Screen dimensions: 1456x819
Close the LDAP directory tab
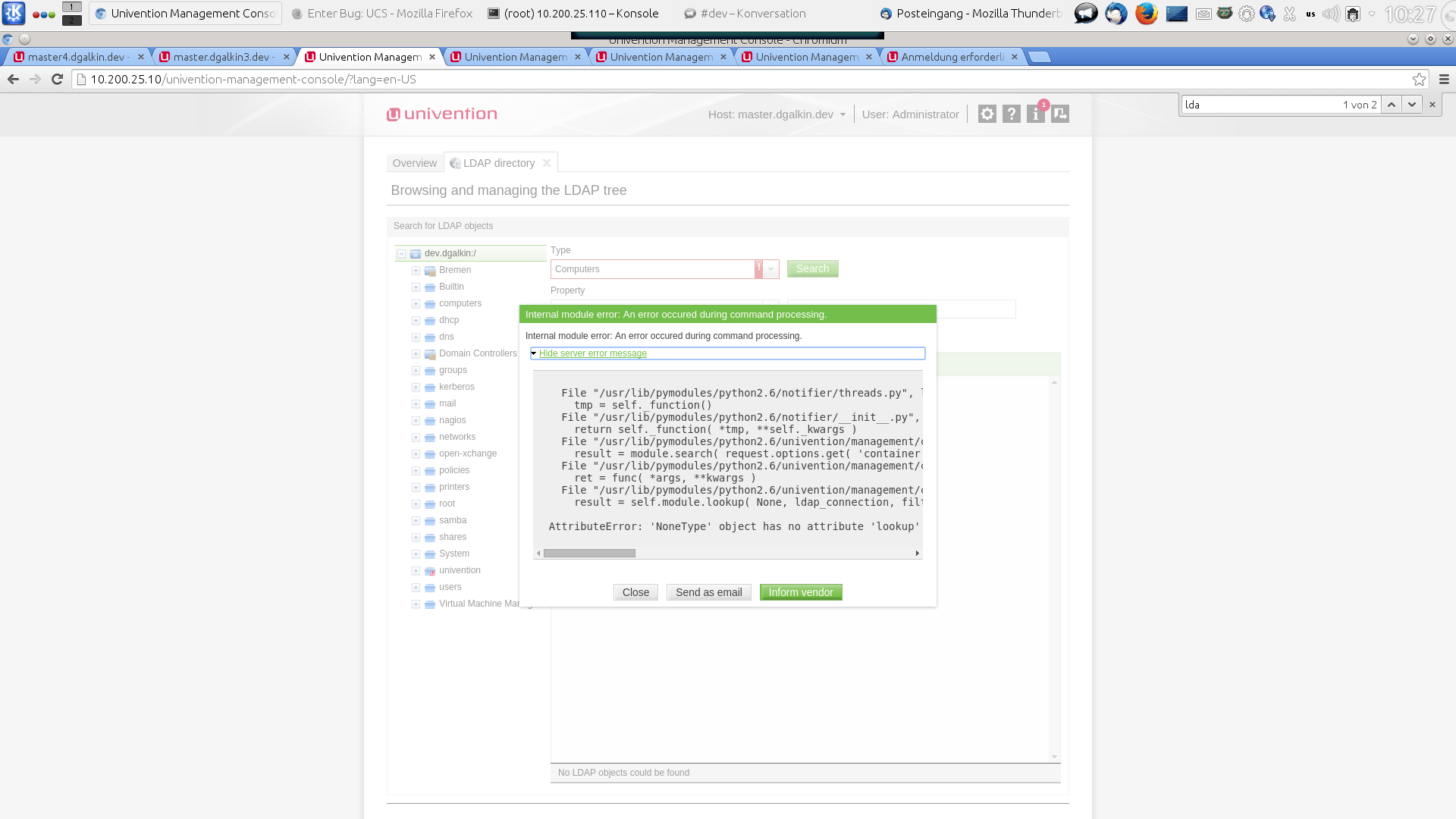(x=546, y=163)
